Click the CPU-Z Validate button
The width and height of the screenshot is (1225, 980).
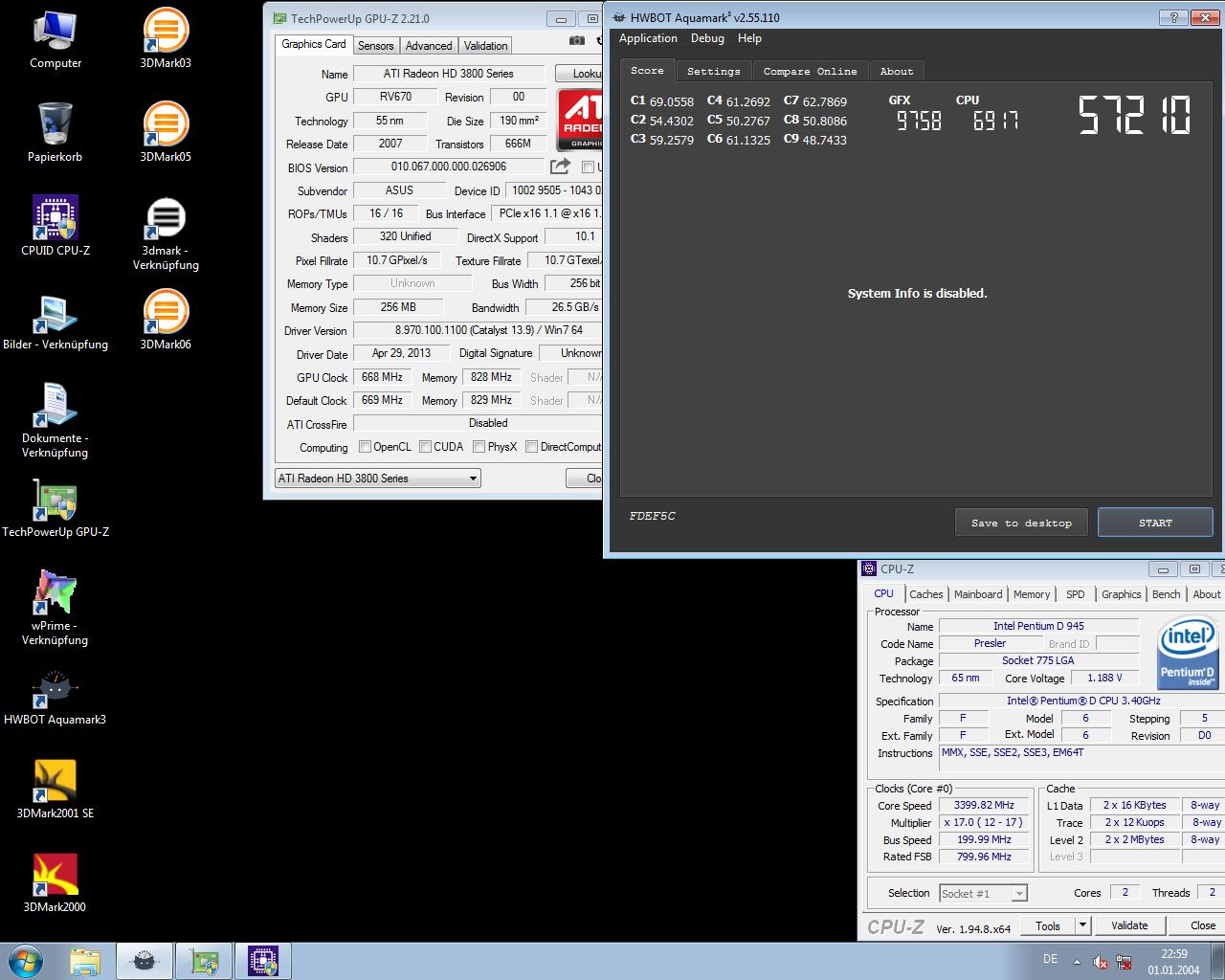[1129, 925]
